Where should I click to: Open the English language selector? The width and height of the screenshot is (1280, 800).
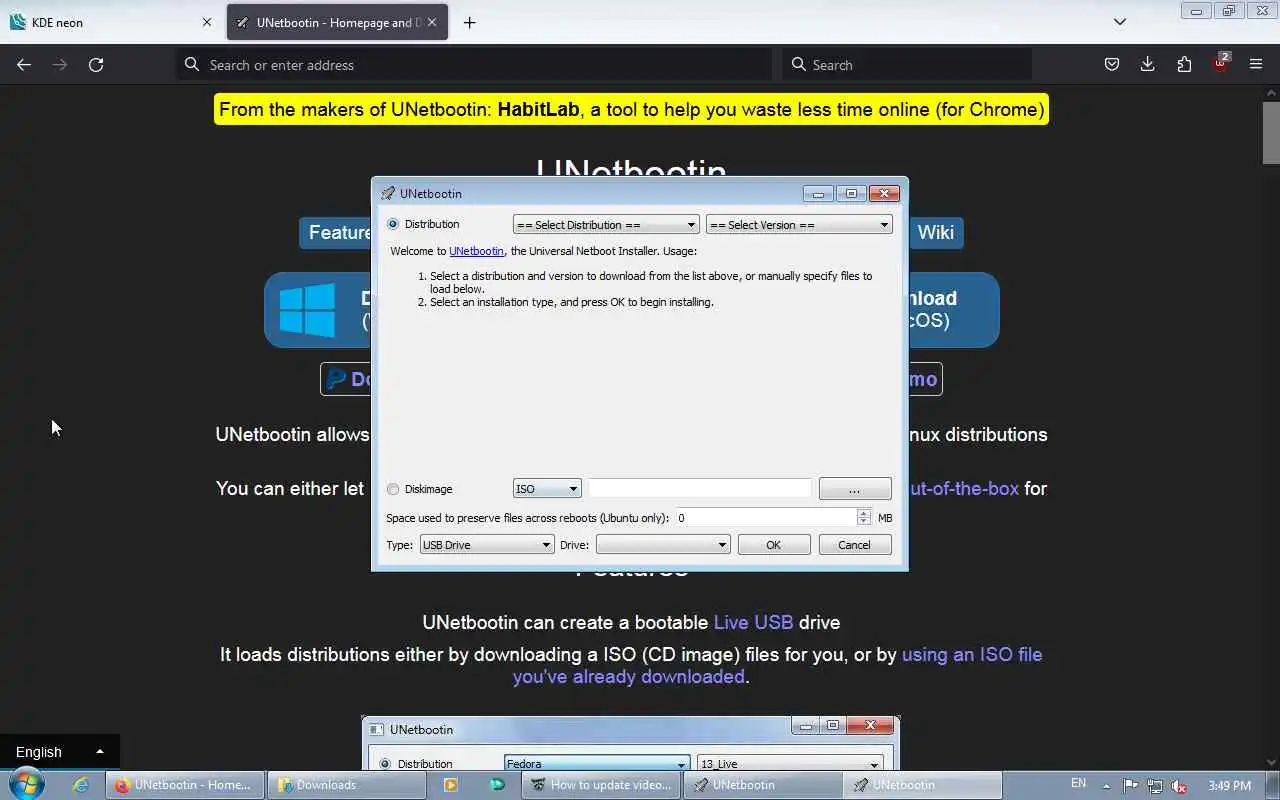60,752
